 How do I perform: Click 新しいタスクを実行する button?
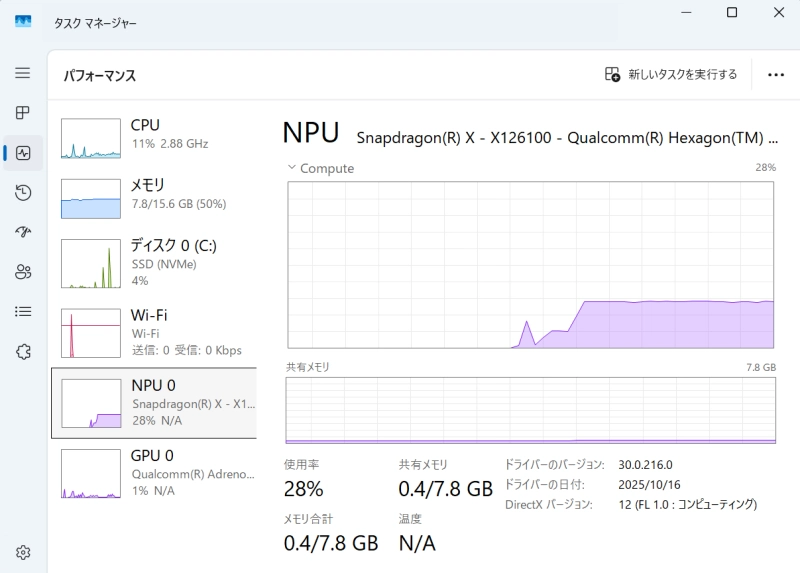[670, 74]
